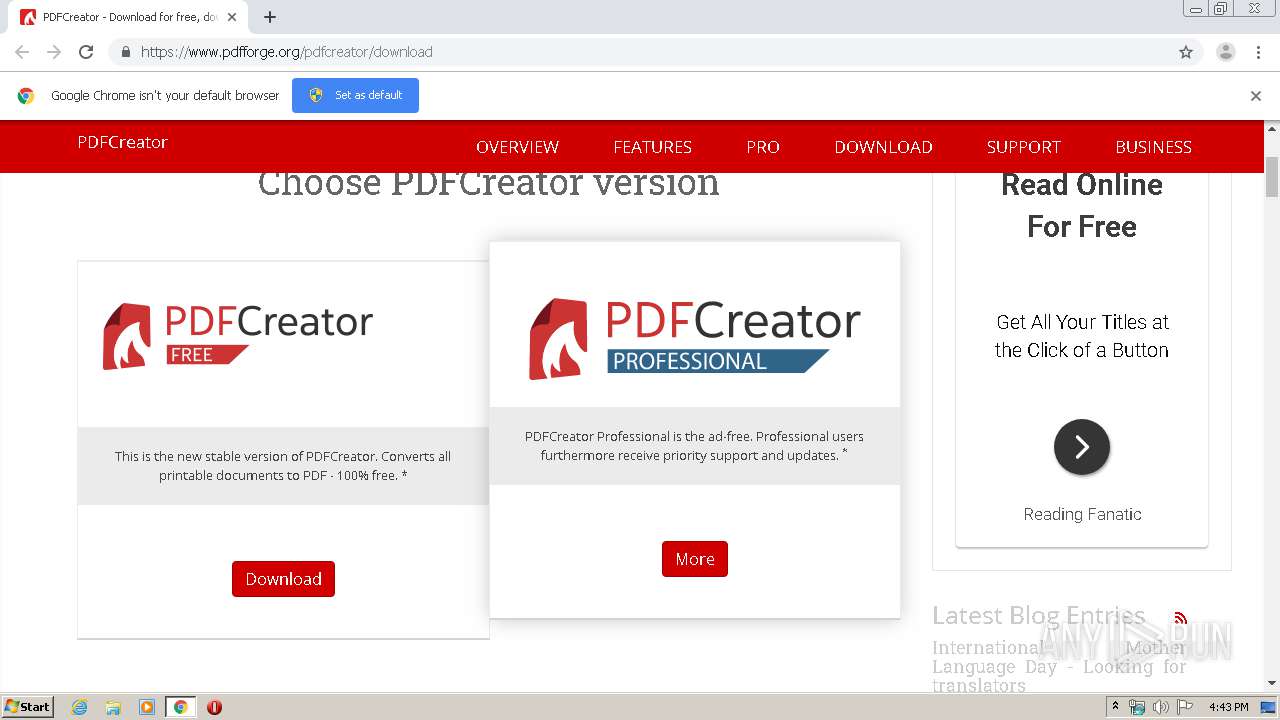Click the Choose PDFCreator version heading
The width and height of the screenshot is (1280, 720).
pos(489,182)
